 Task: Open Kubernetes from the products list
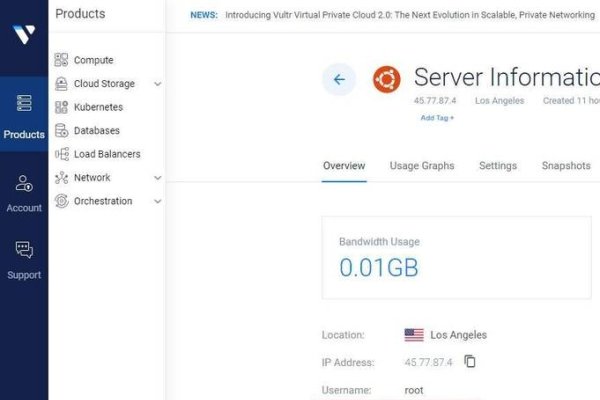tap(98, 107)
